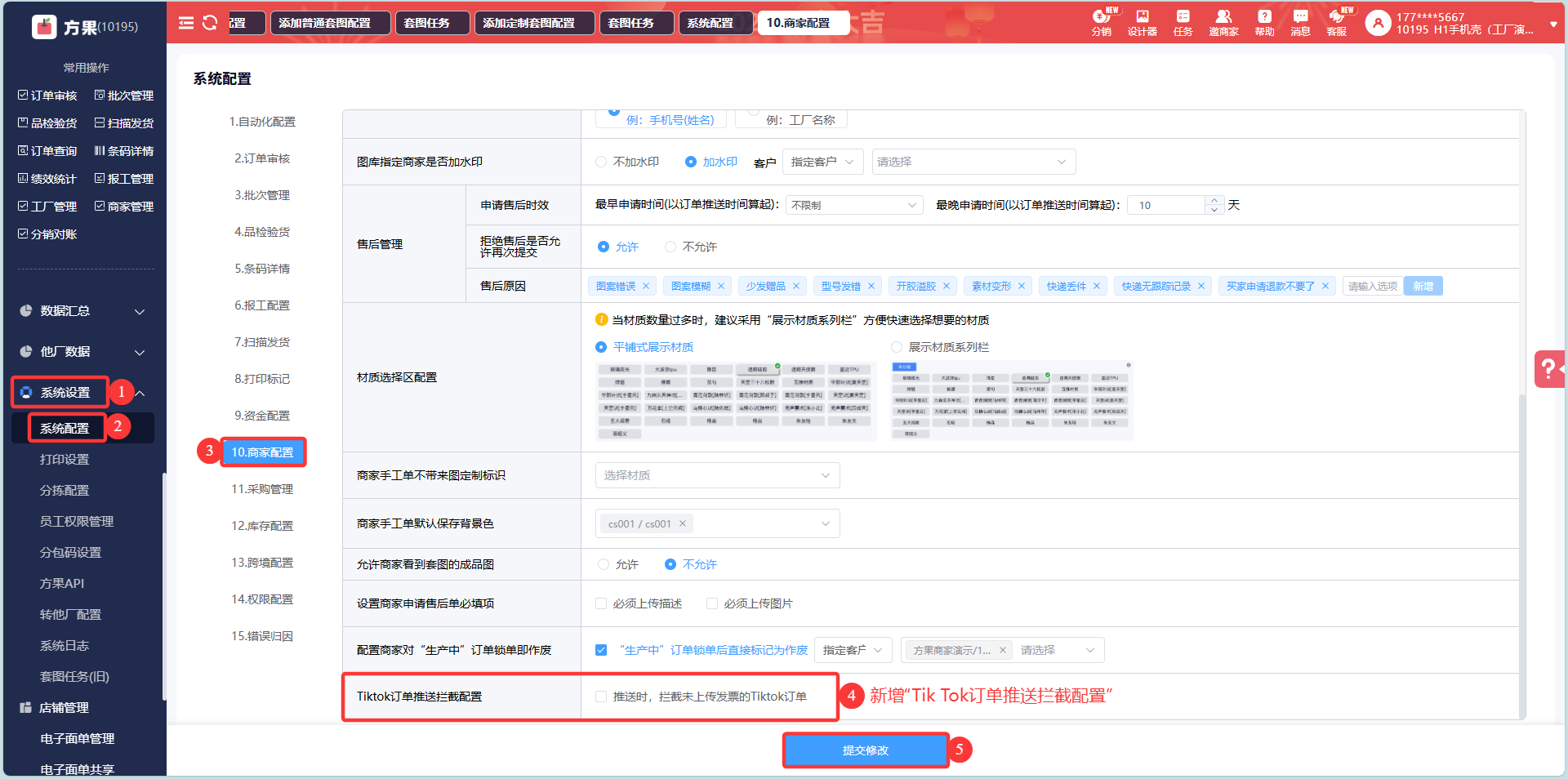Select 11.采购管理 in config list

click(261, 489)
